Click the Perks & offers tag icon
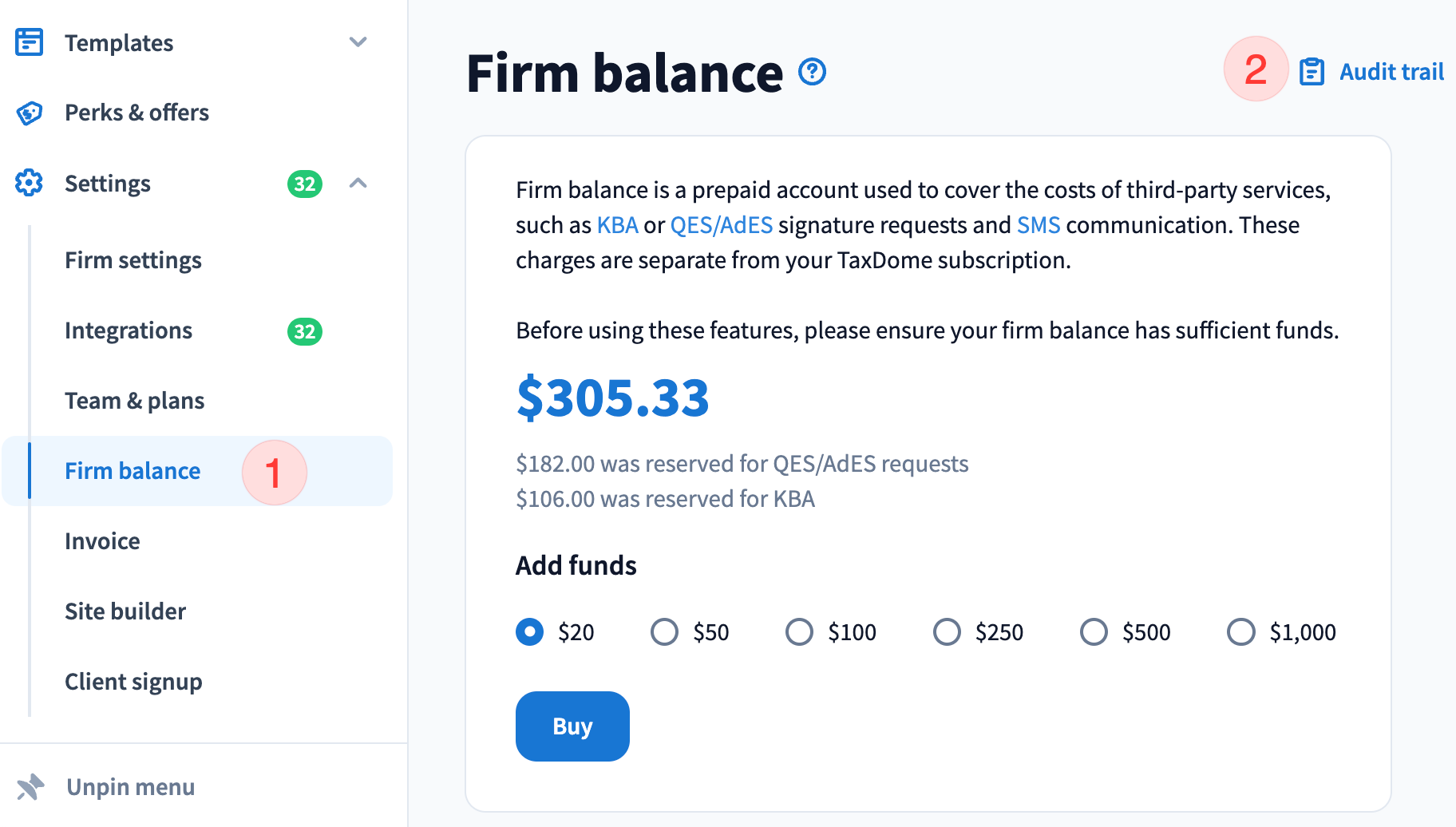The image size is (1456, 827). point(30,113)
